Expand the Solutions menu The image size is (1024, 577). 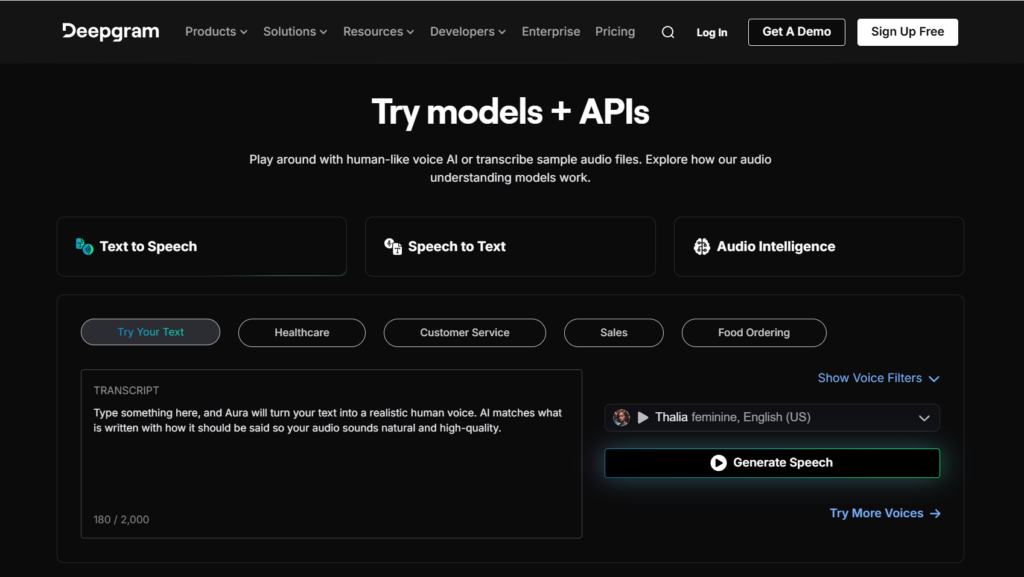295,31
